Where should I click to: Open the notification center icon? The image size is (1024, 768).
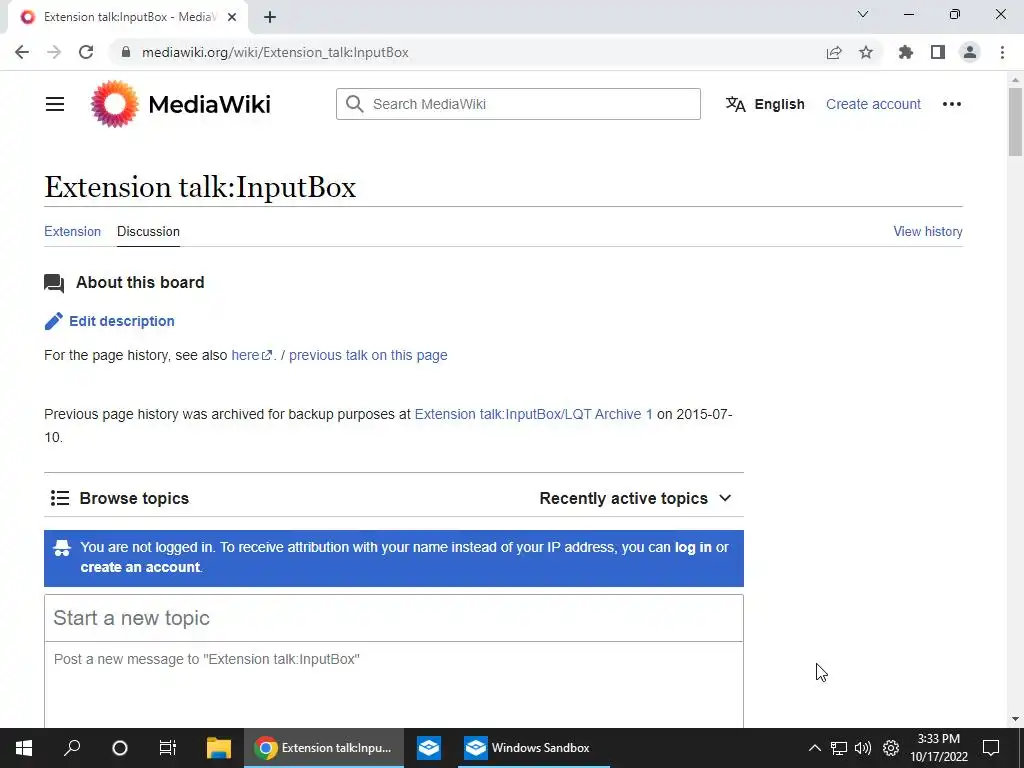[991, 748]
